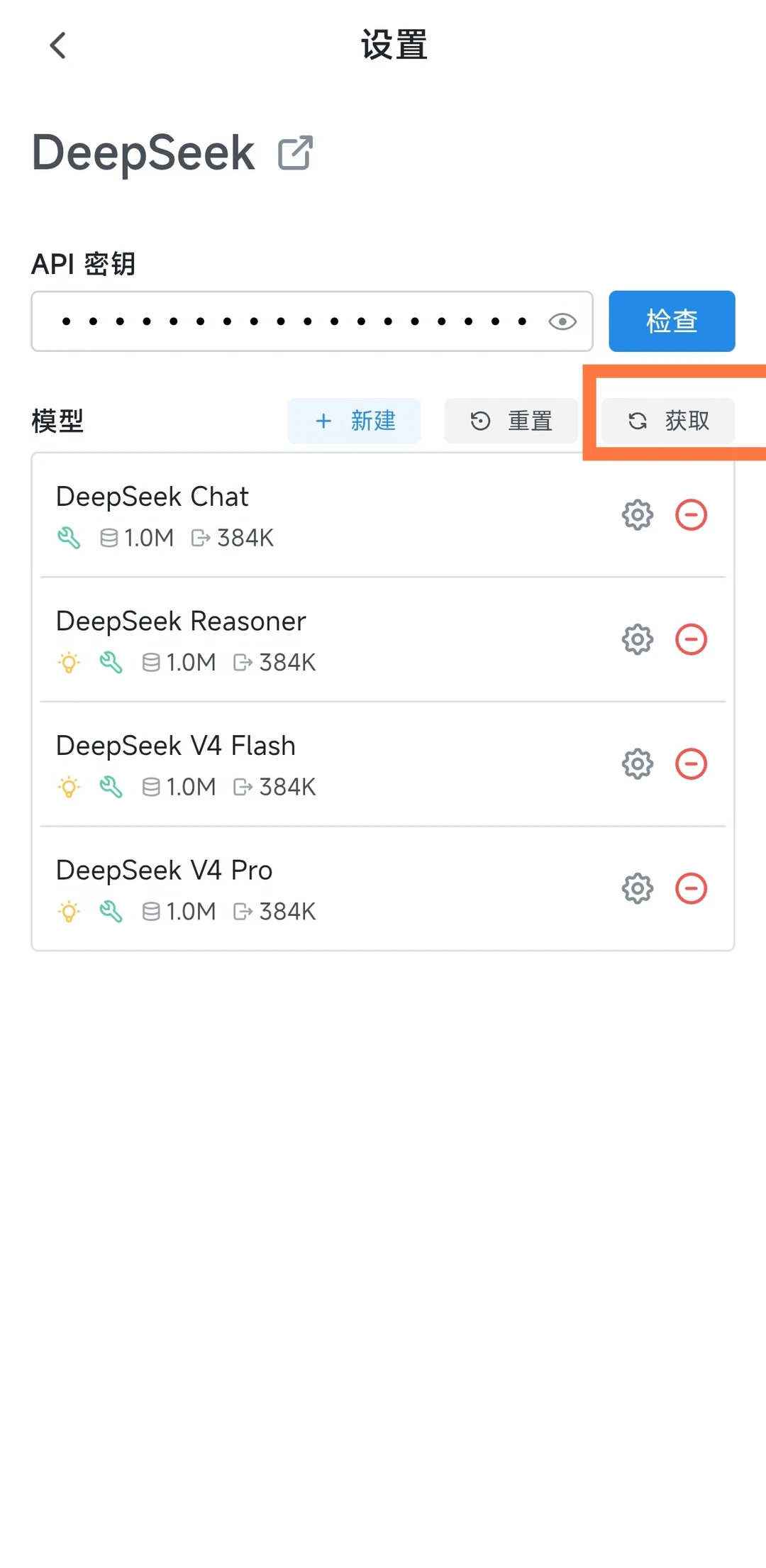Fetch models with the 获取 button

pyautogui.click(x=668, y=421)
